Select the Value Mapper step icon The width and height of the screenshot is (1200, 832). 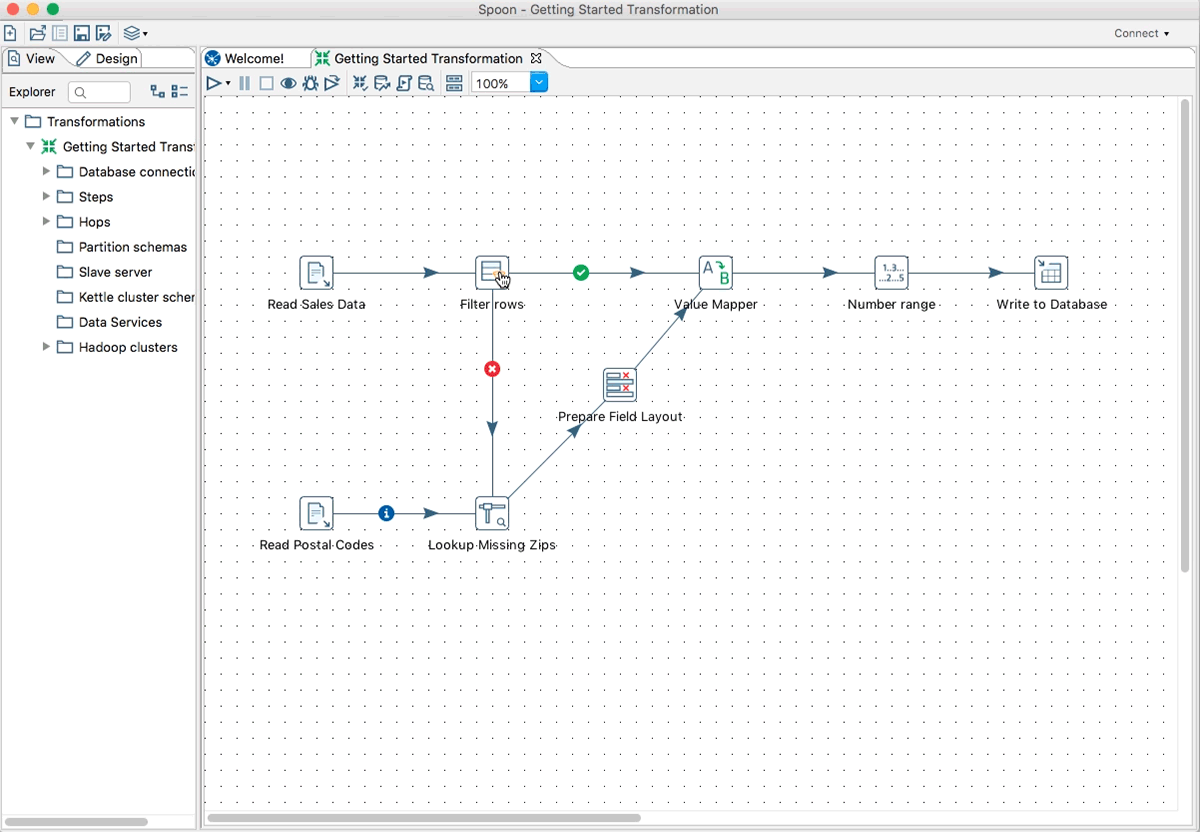tap(715, 272)
